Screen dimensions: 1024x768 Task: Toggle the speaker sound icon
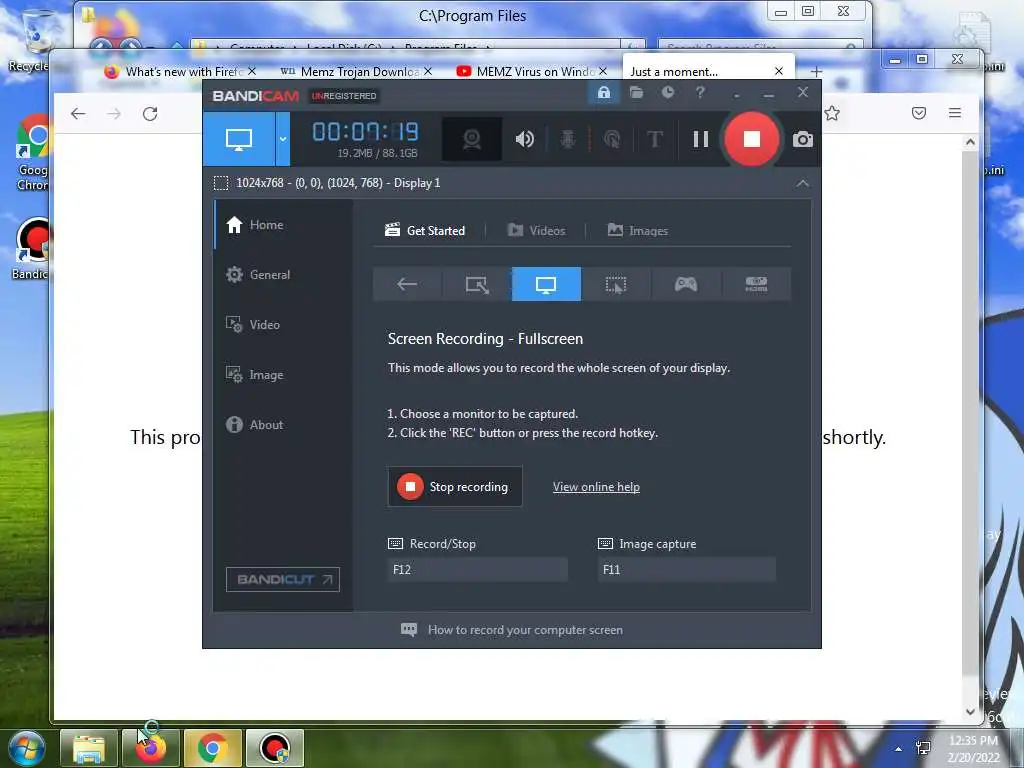pyautogui.click(x=524, y=139)
